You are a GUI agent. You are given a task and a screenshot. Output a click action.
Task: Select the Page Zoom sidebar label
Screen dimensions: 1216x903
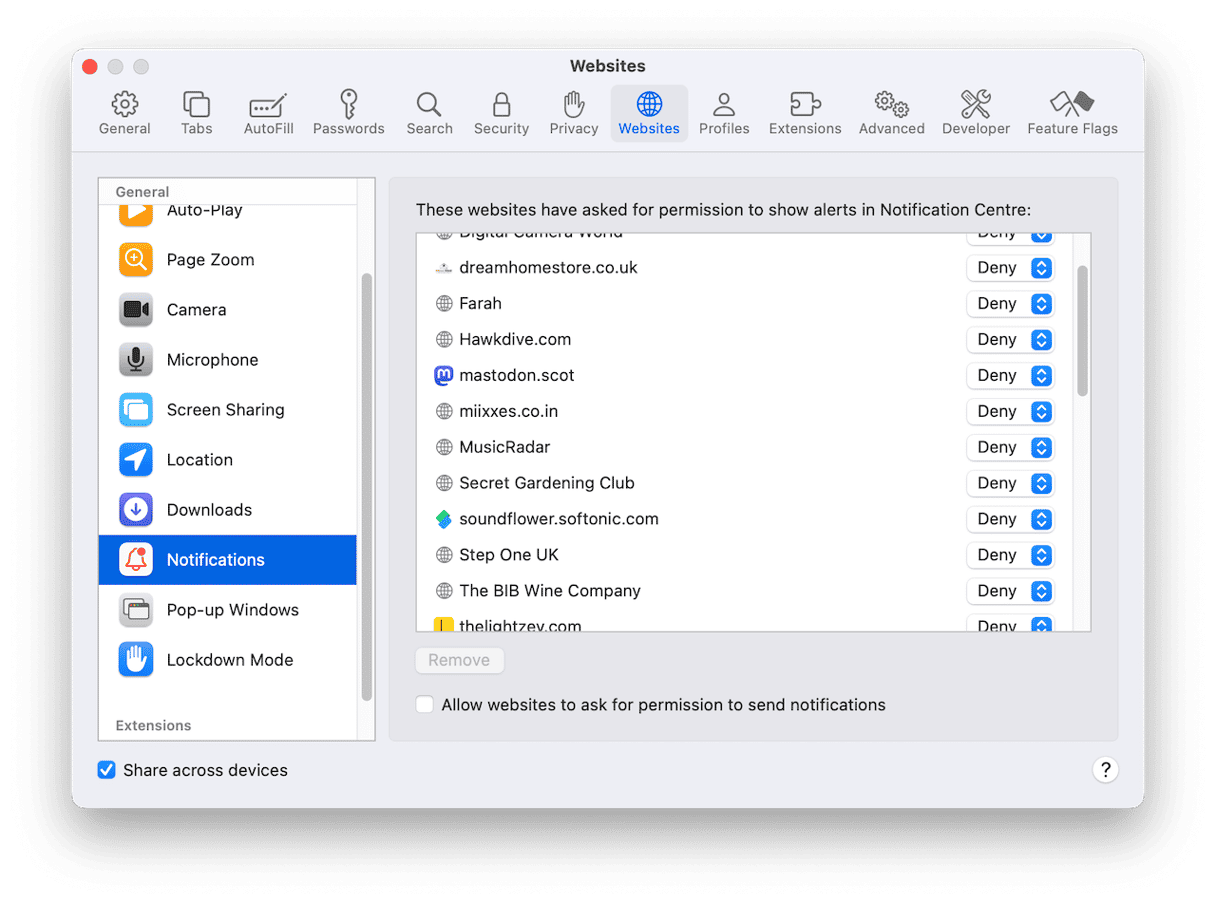(x=210, y=260)
